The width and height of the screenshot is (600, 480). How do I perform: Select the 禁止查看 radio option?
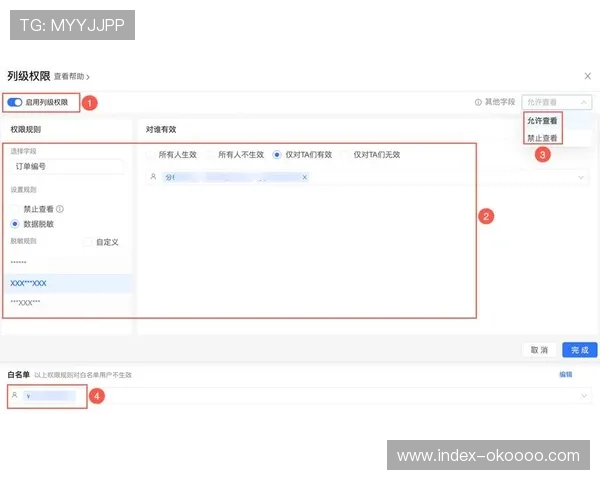15,209
